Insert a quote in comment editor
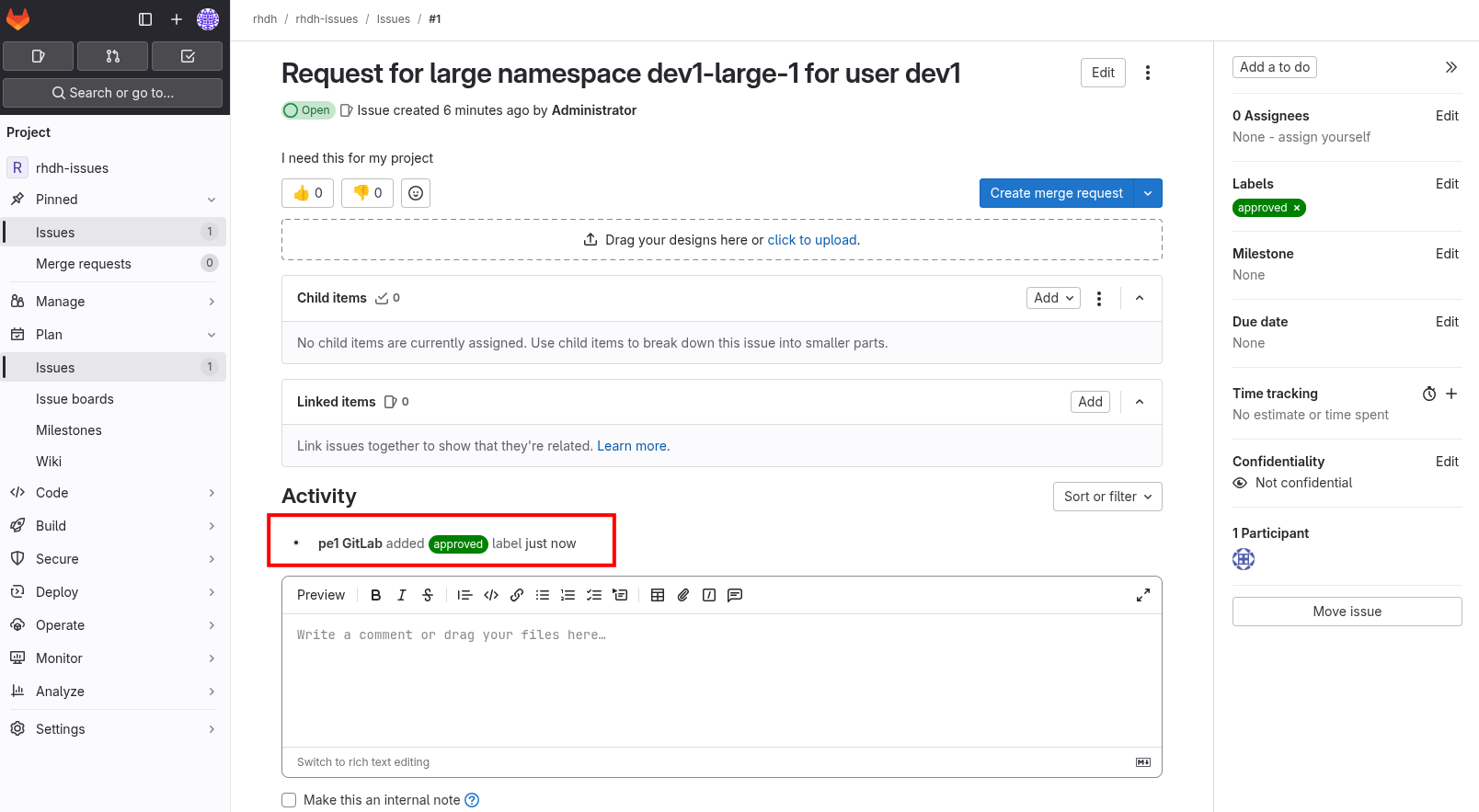Image resolution: width=1479 pixels, height=812 pixels. [465, 595]
